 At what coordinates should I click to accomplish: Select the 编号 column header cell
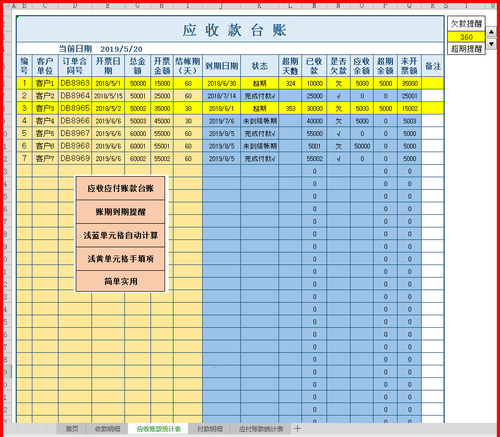tap(24, 66)
